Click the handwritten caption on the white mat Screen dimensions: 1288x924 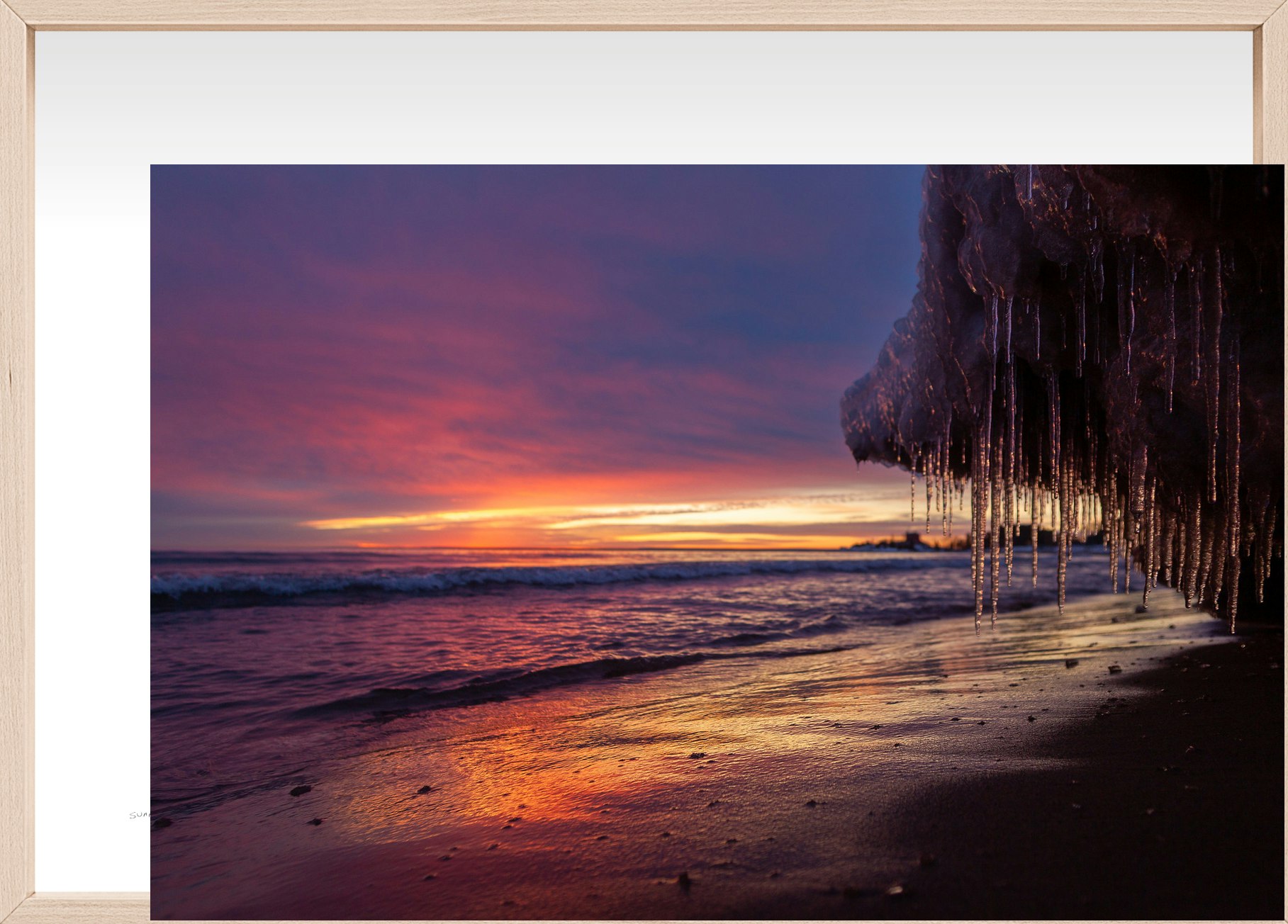click(x=140, y=816)
